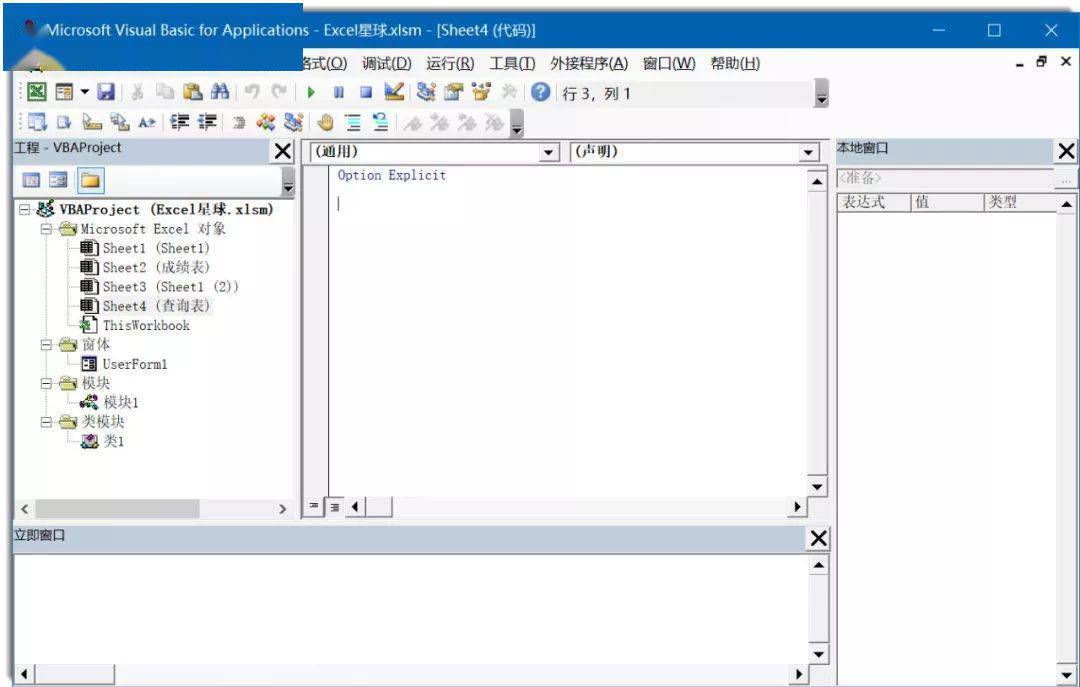Run the Sub with the green play button
Image resolution: width=1080 pixels, height=687 pixels.
[310, 91]
